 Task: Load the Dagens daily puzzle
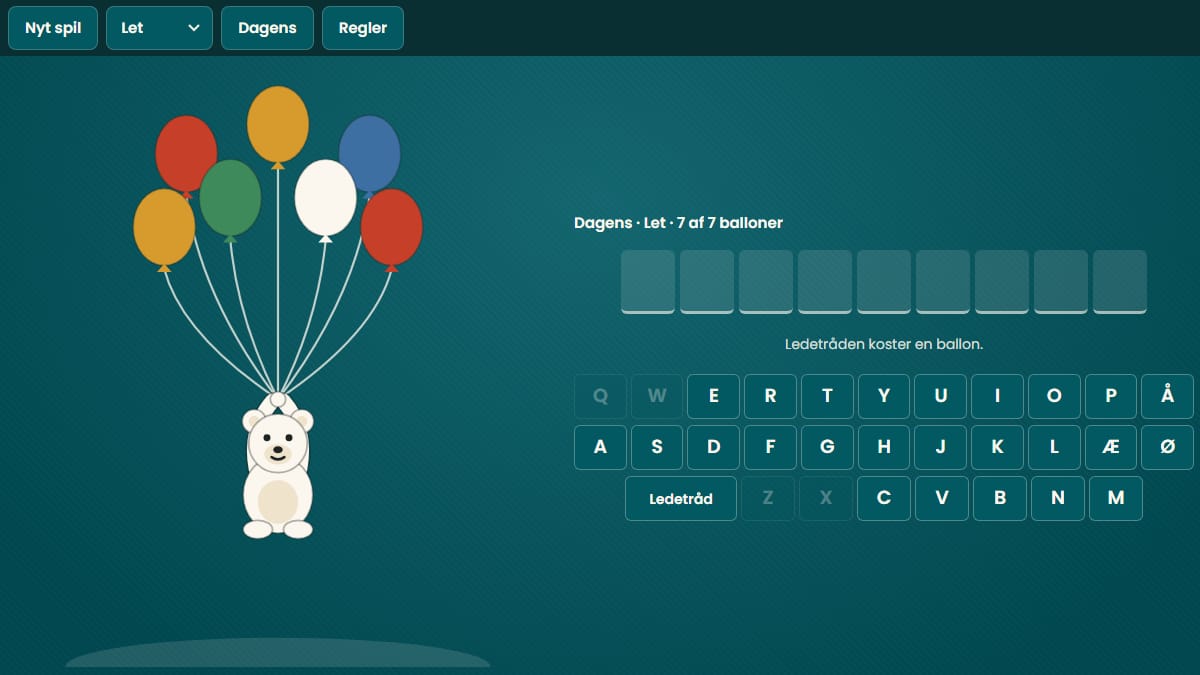click(x=267, y=28)
